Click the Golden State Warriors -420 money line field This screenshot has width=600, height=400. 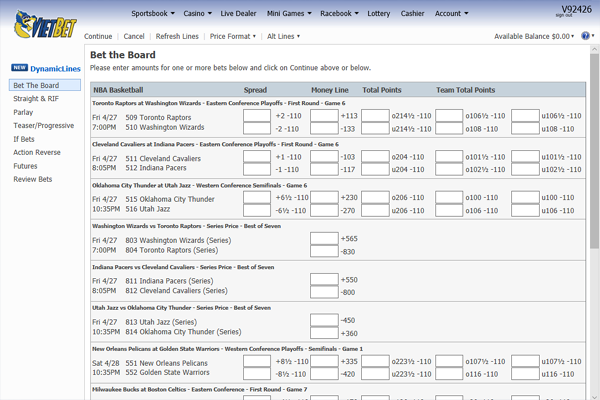324,374
